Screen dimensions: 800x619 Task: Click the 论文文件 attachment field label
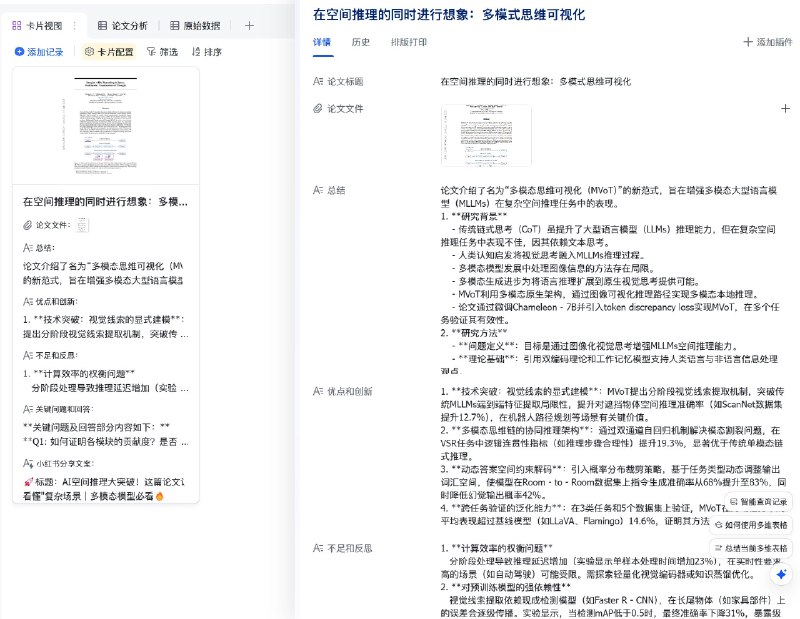338,108
